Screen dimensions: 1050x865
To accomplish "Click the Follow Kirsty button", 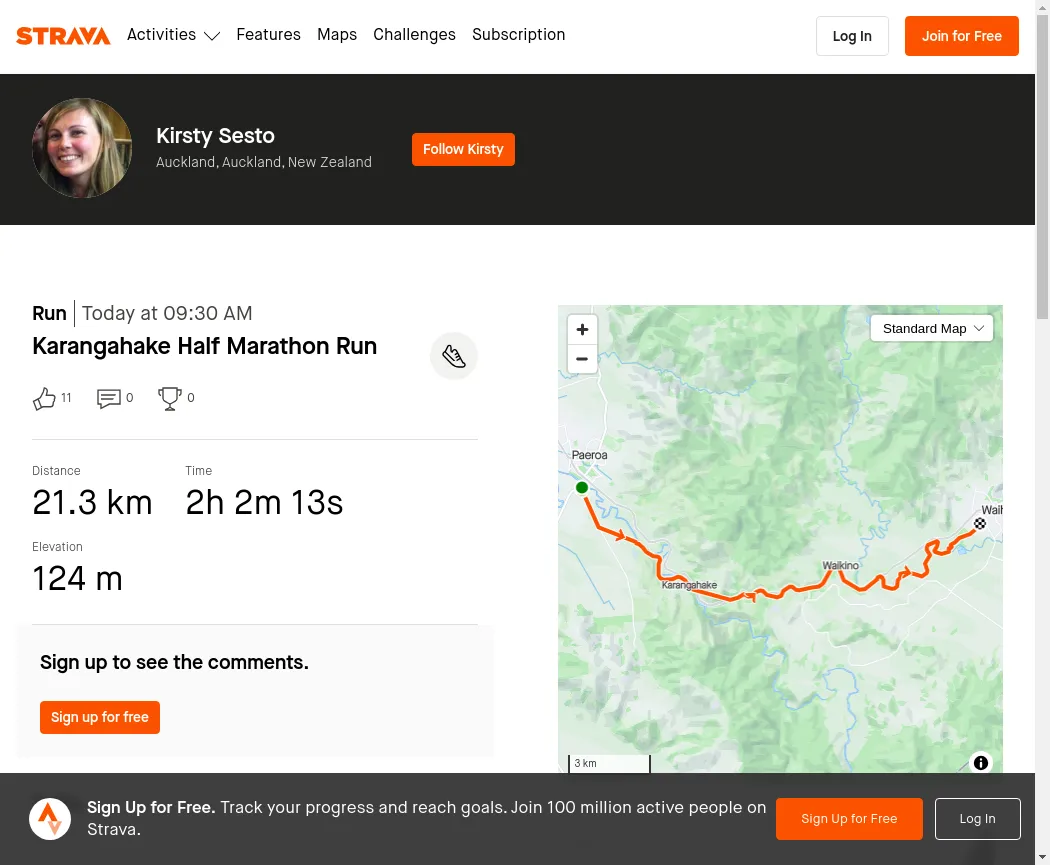I will [463, 149].
